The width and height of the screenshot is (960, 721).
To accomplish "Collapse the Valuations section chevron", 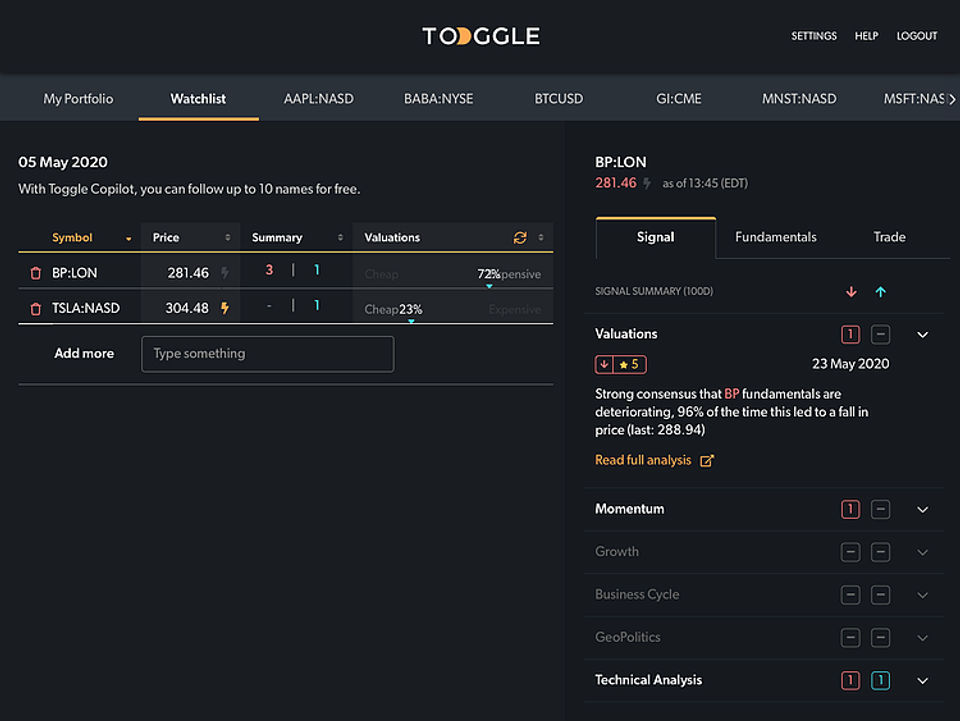I will point(922,334).
